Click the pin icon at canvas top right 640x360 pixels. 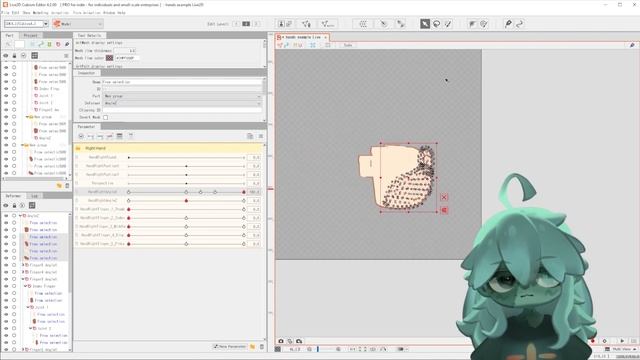click(632, 45)
